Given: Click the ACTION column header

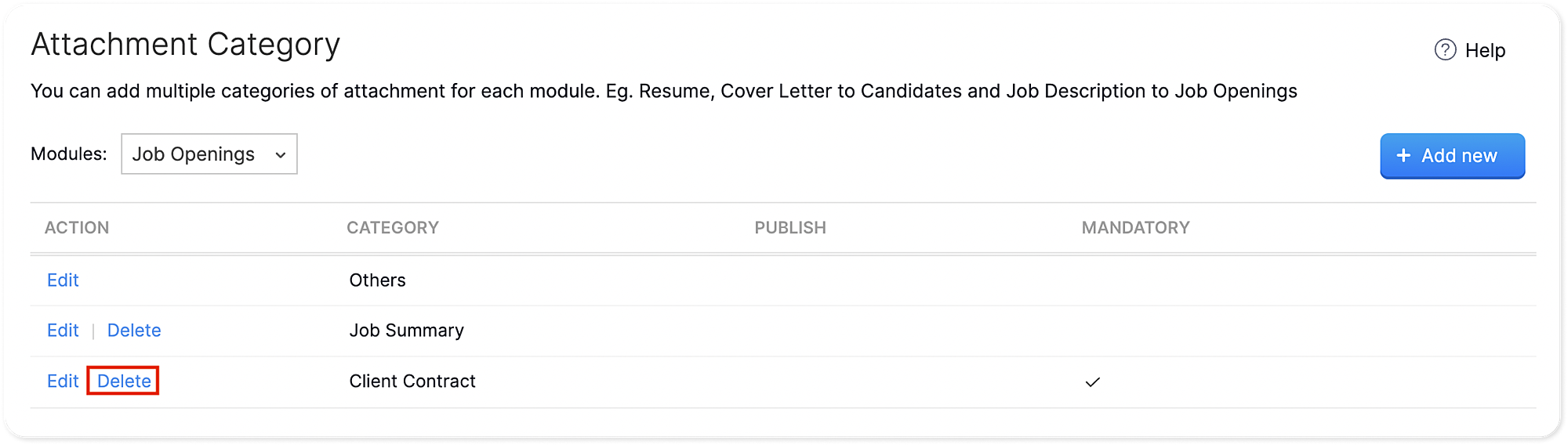Looking at the screenshot, I should [x=77, y=228].
